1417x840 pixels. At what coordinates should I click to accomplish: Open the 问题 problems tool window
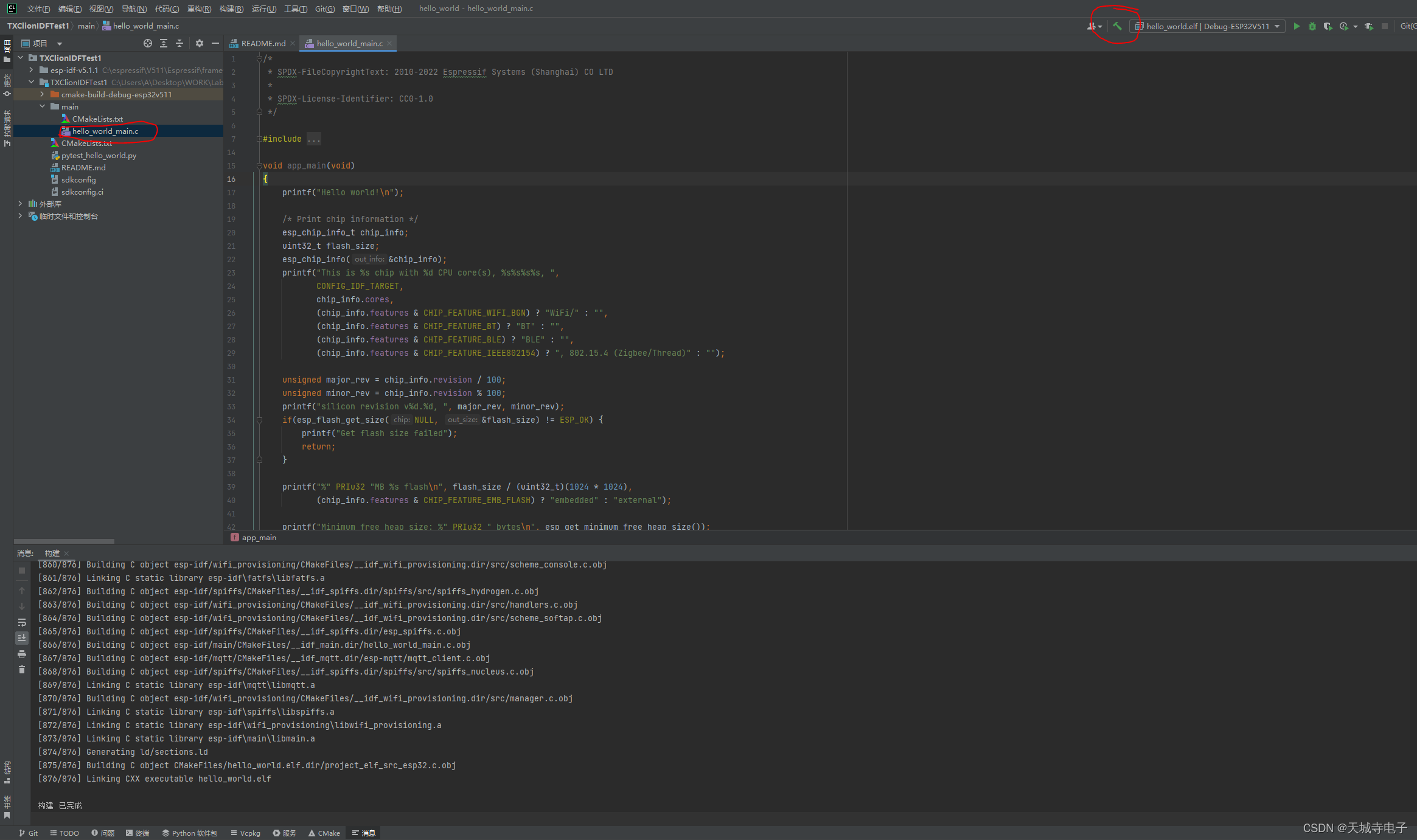point(103,833)
